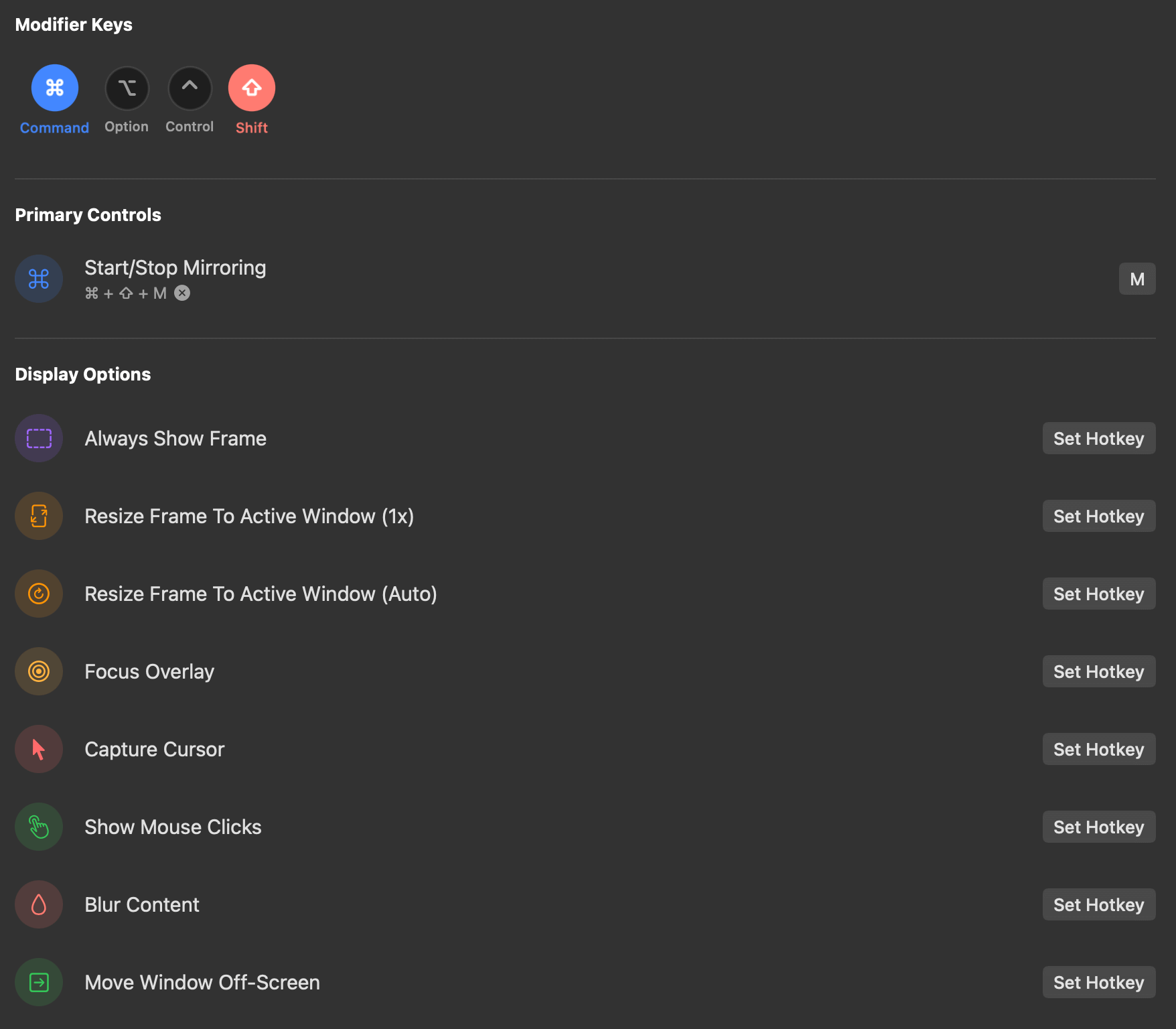Set hotkey for Always Show Frame
Viewport: 1176px width, 1029px height.
(x=1098, y=438)
